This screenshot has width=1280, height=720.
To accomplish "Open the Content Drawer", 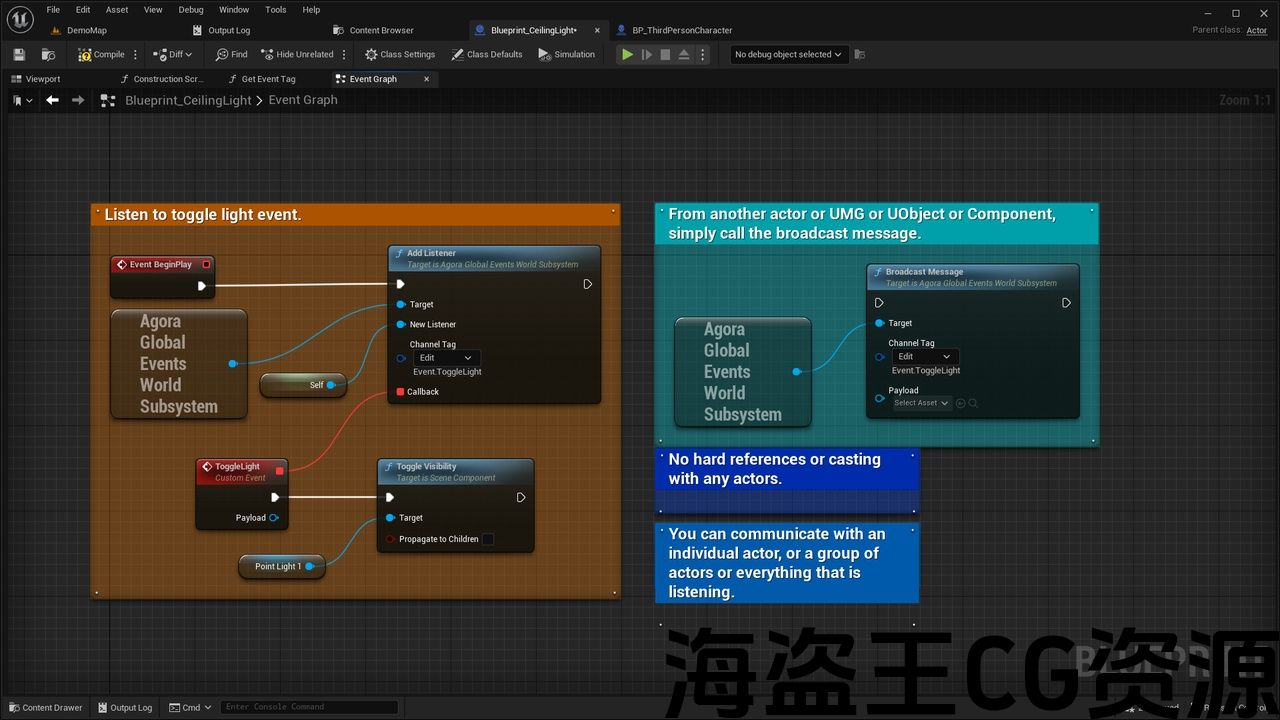I will pyautogui.click(x=45, y=707).
